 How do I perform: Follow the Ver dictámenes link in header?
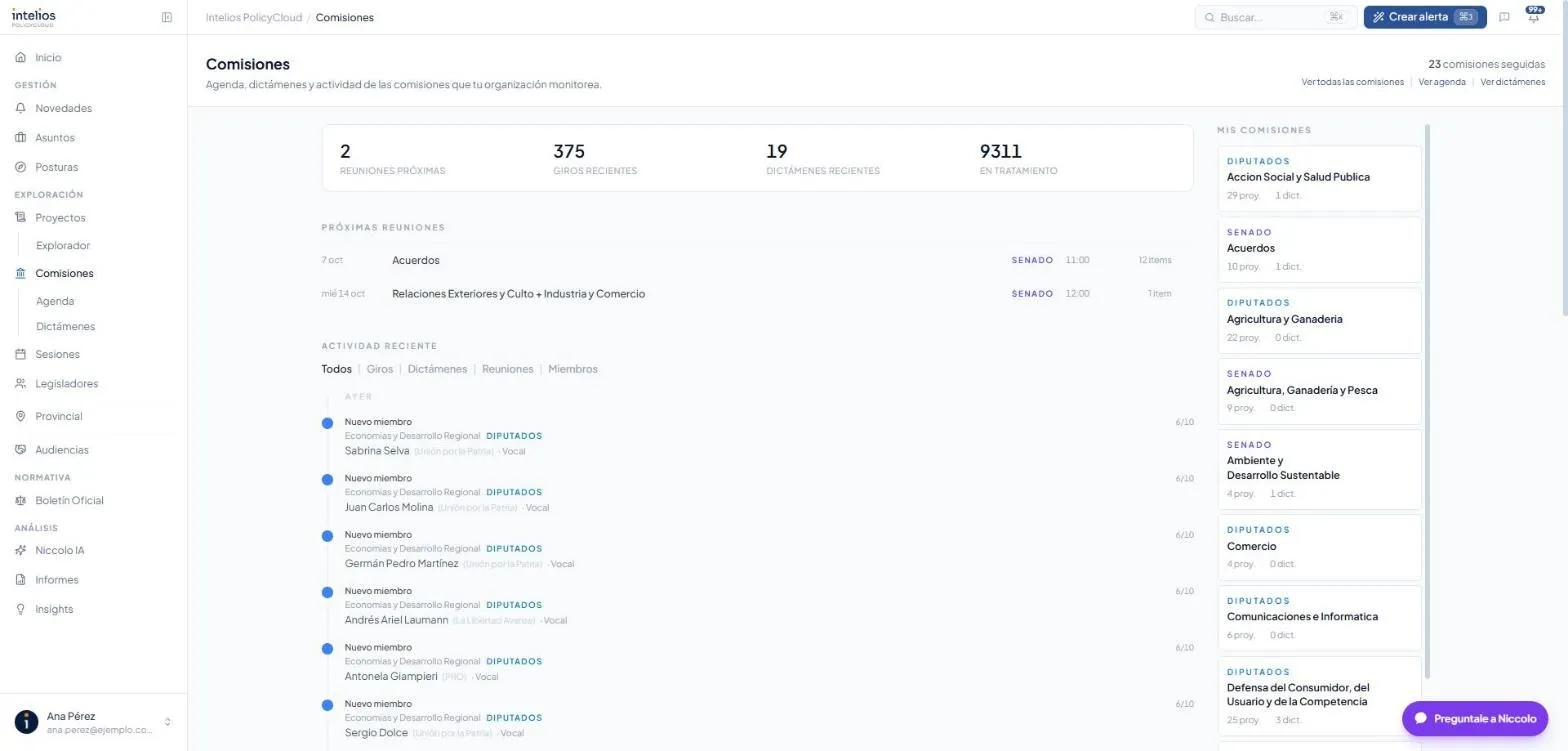coord(1513,82)
